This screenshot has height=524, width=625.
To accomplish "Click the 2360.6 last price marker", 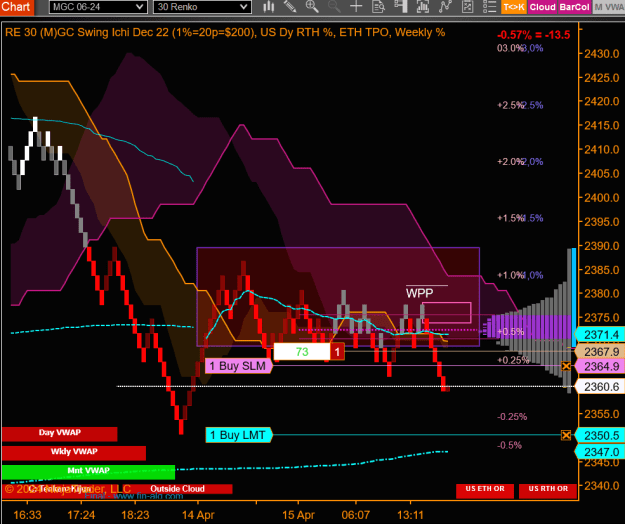I will point(599,387).
